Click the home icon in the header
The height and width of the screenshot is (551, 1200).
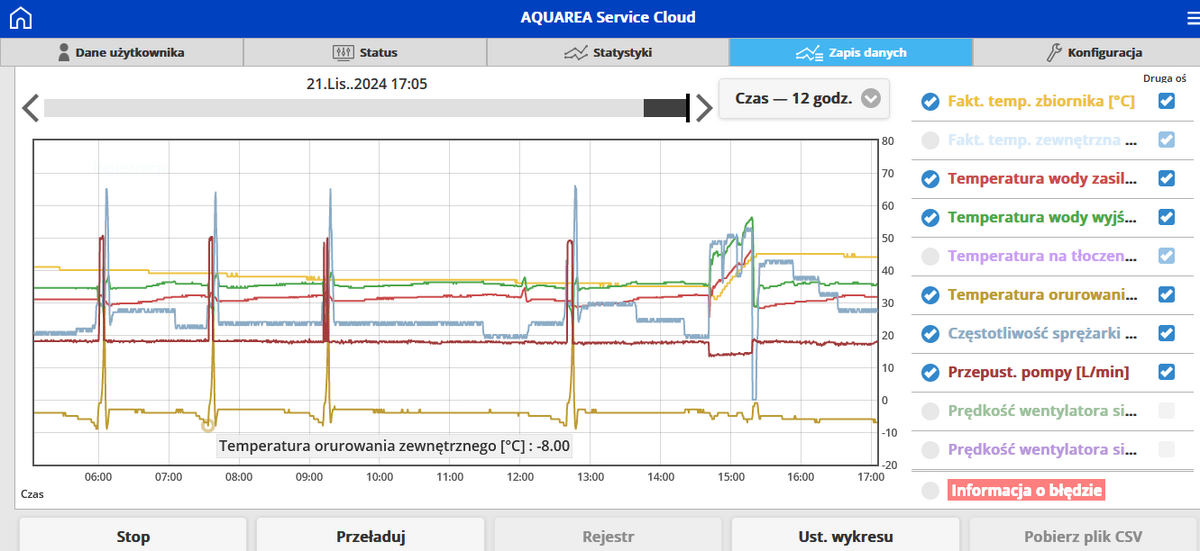[x=20, y=18]
